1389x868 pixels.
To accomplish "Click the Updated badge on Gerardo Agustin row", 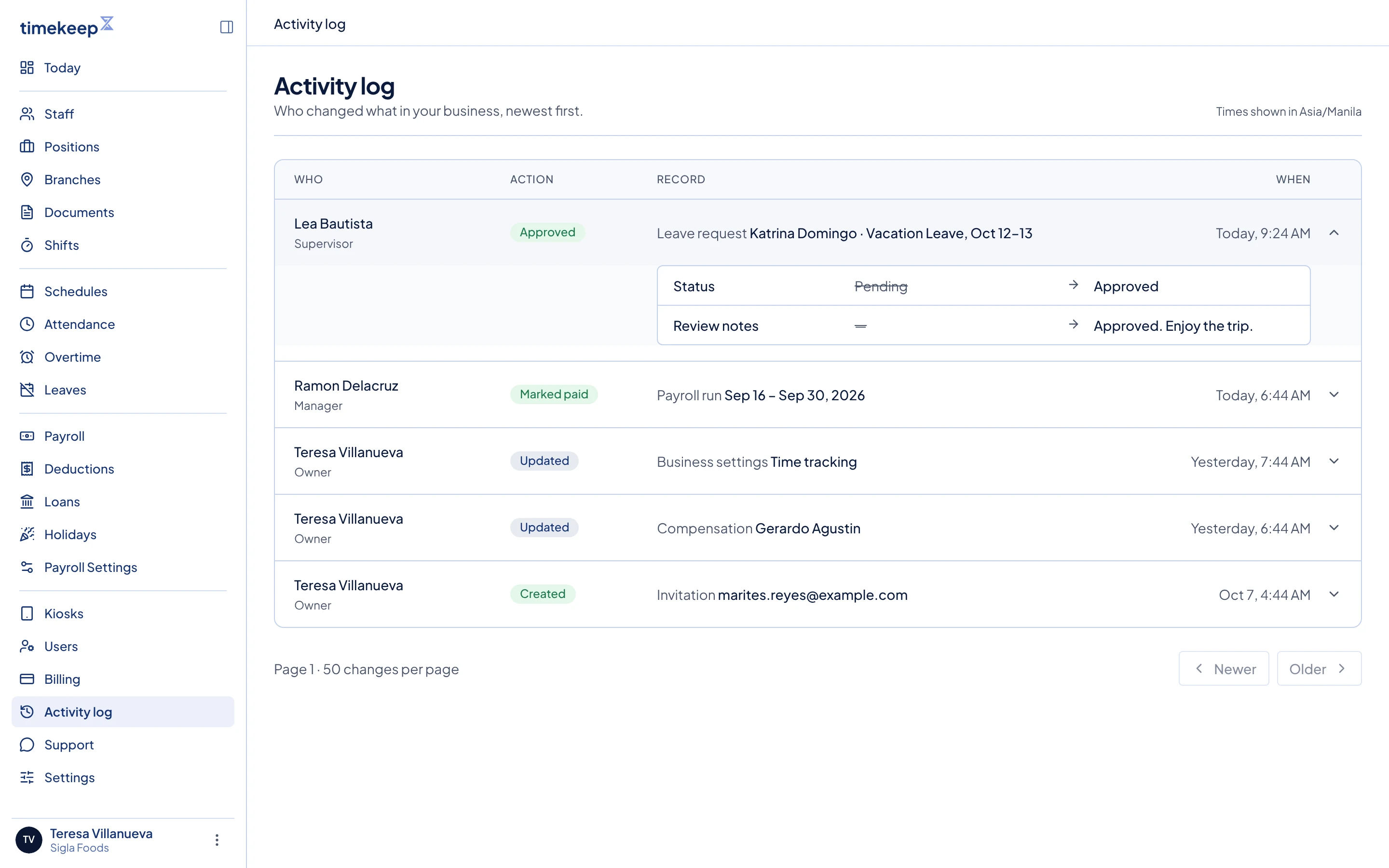I will 544,527.
